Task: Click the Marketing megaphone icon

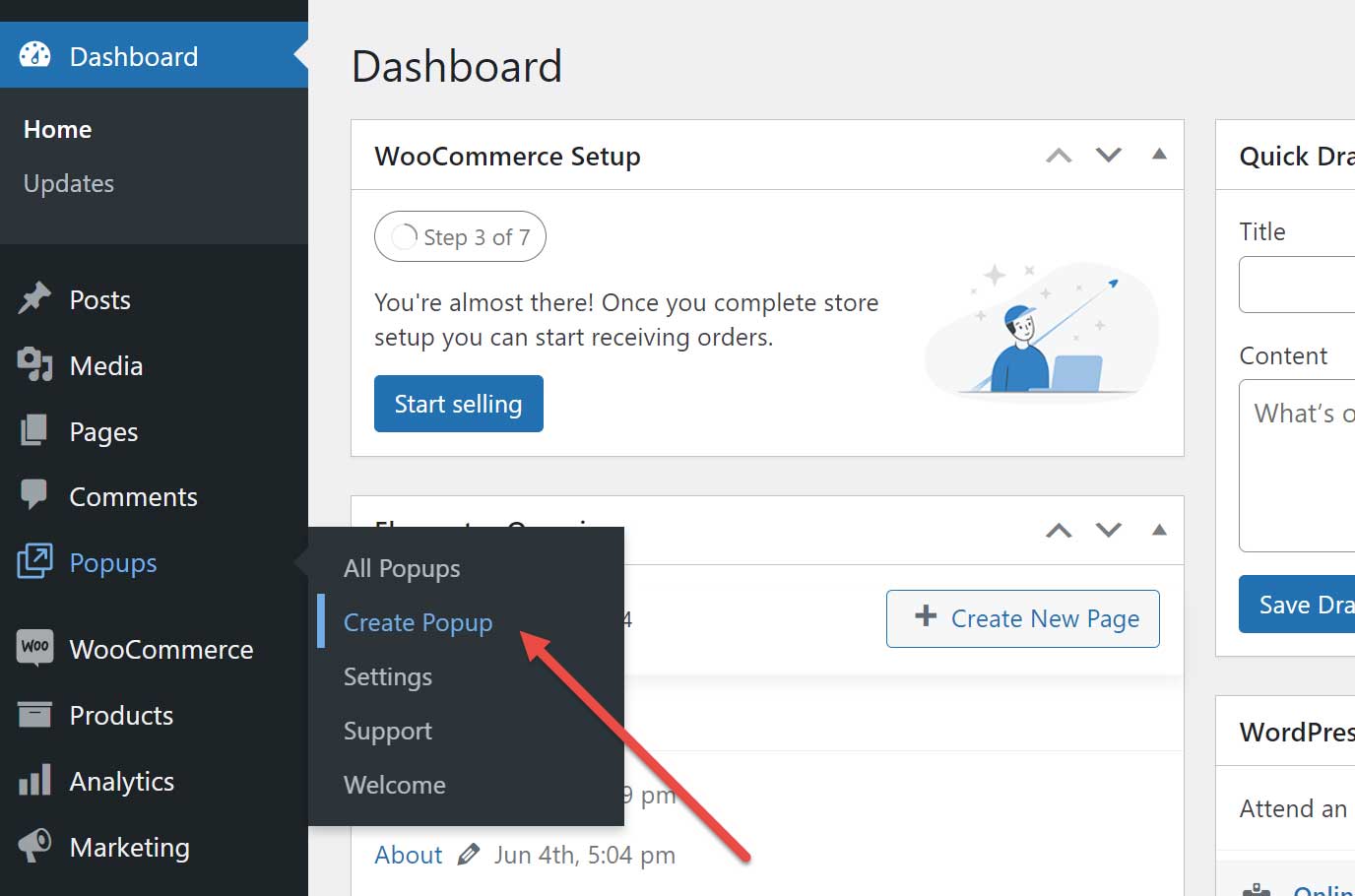Action: [34, 846]
